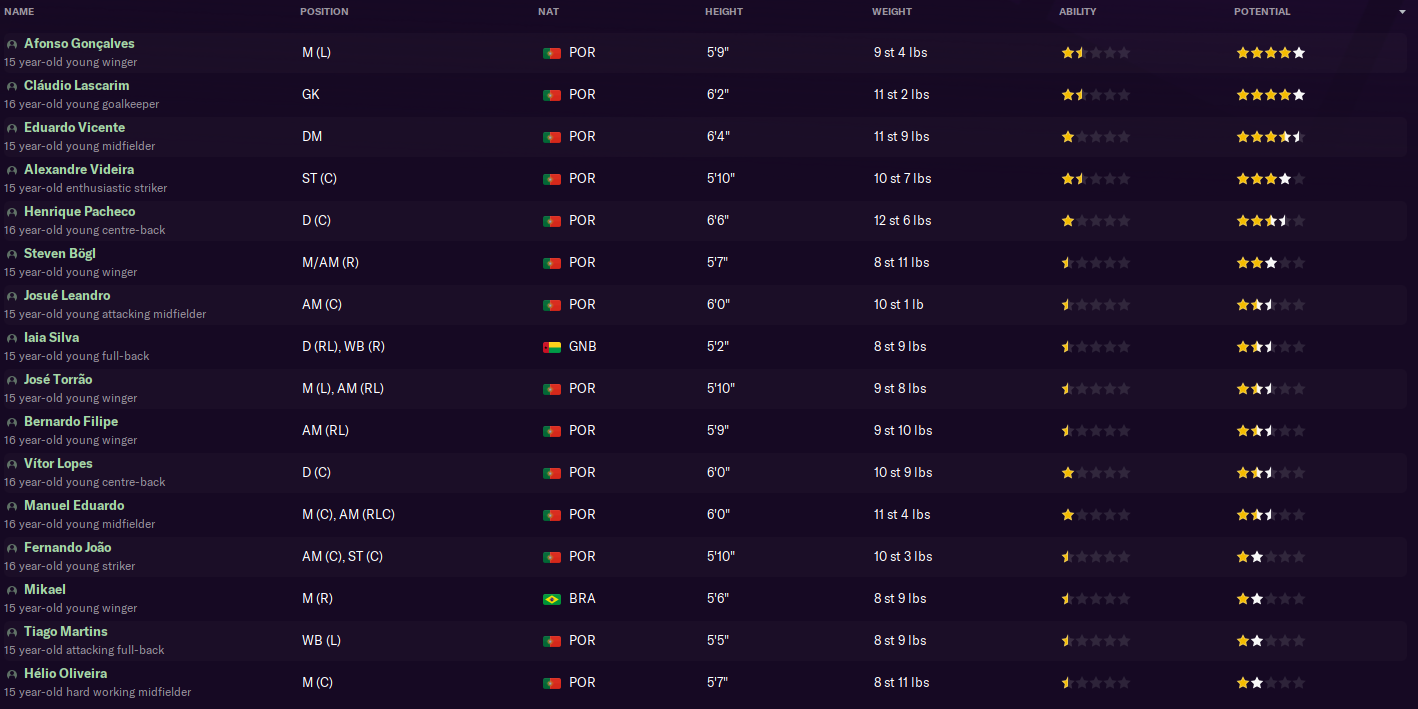Click the person icon next to Cláudio Lascarim
This screenshot has width=1418, height=709.
pos(12,87)
